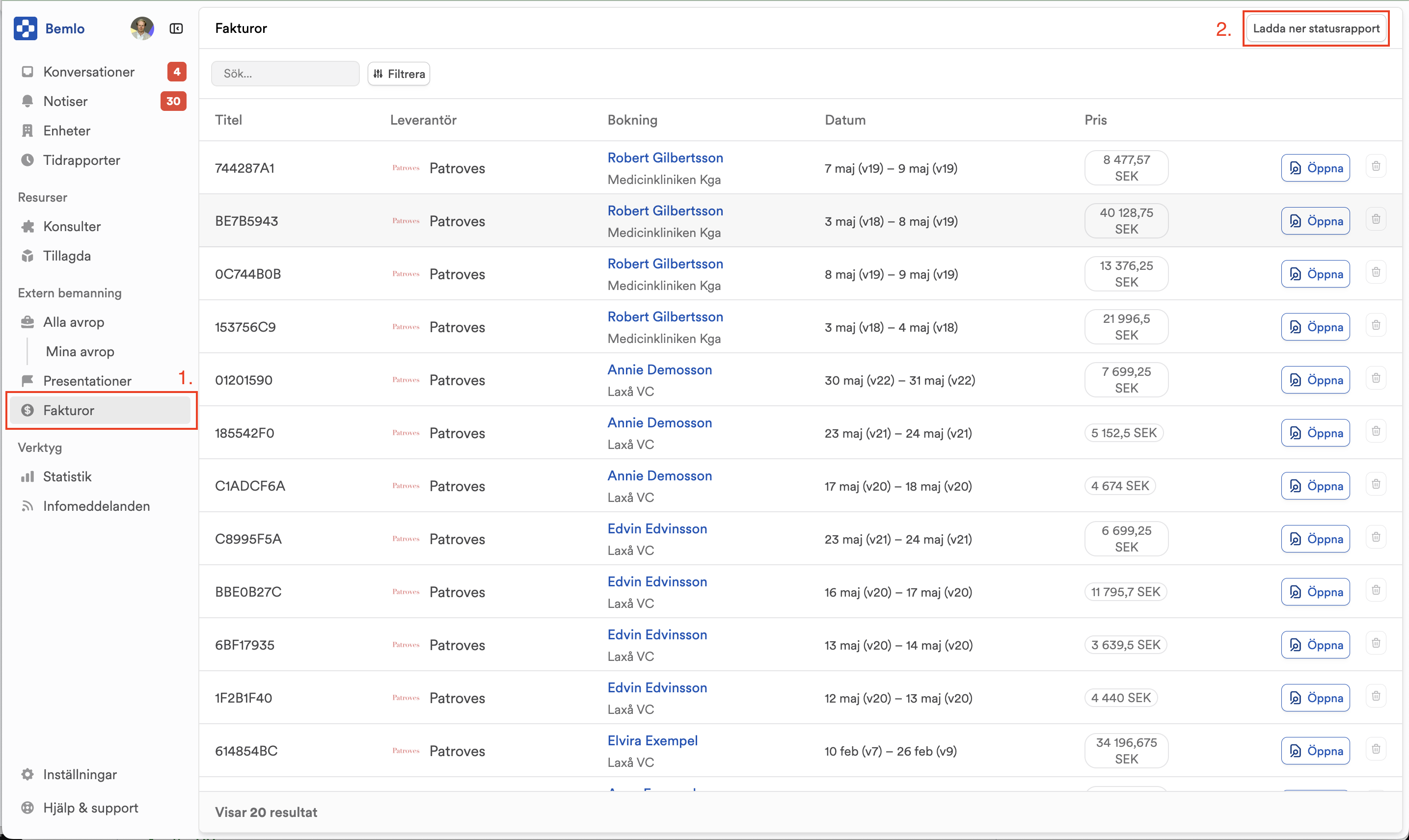Open invoice C1ADCF6A with Öppna
Image resolution: width=1409 pixels, height=840 pixels.
(x=1316, y=486)
